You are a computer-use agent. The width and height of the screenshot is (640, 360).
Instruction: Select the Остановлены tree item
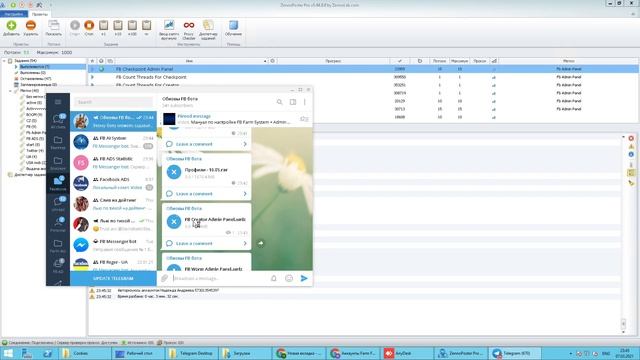[x=36, y=78]
